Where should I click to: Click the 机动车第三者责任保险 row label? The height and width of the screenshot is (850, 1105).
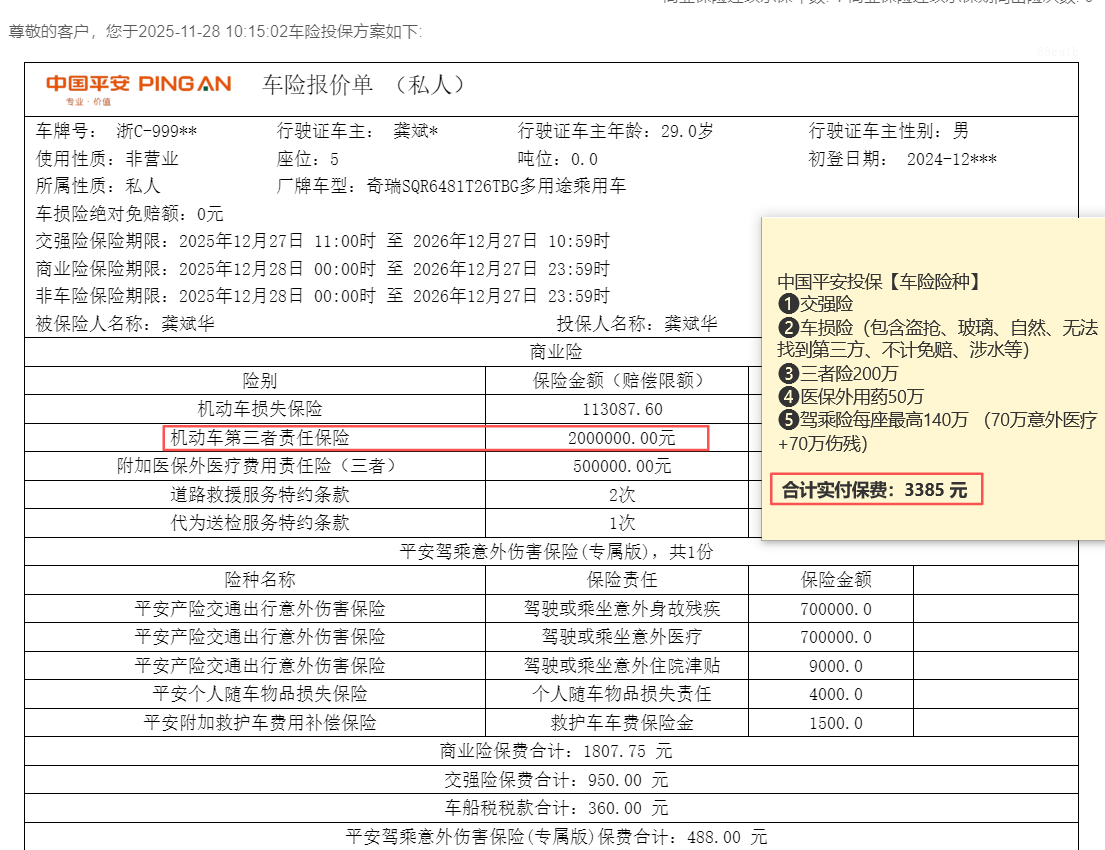[260, 438]
